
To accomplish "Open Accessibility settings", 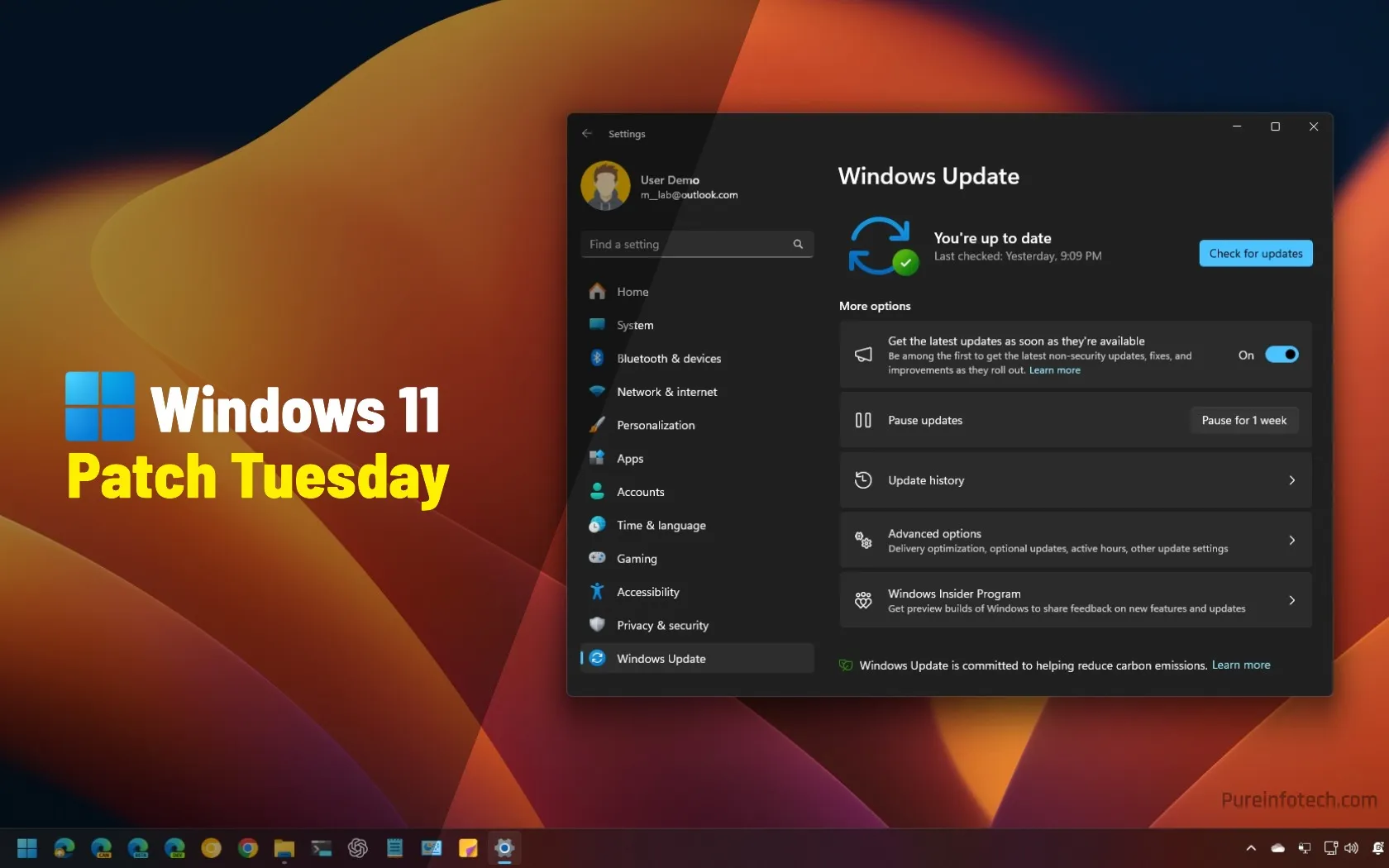I will pyautogui.click(x=697, y=592).
